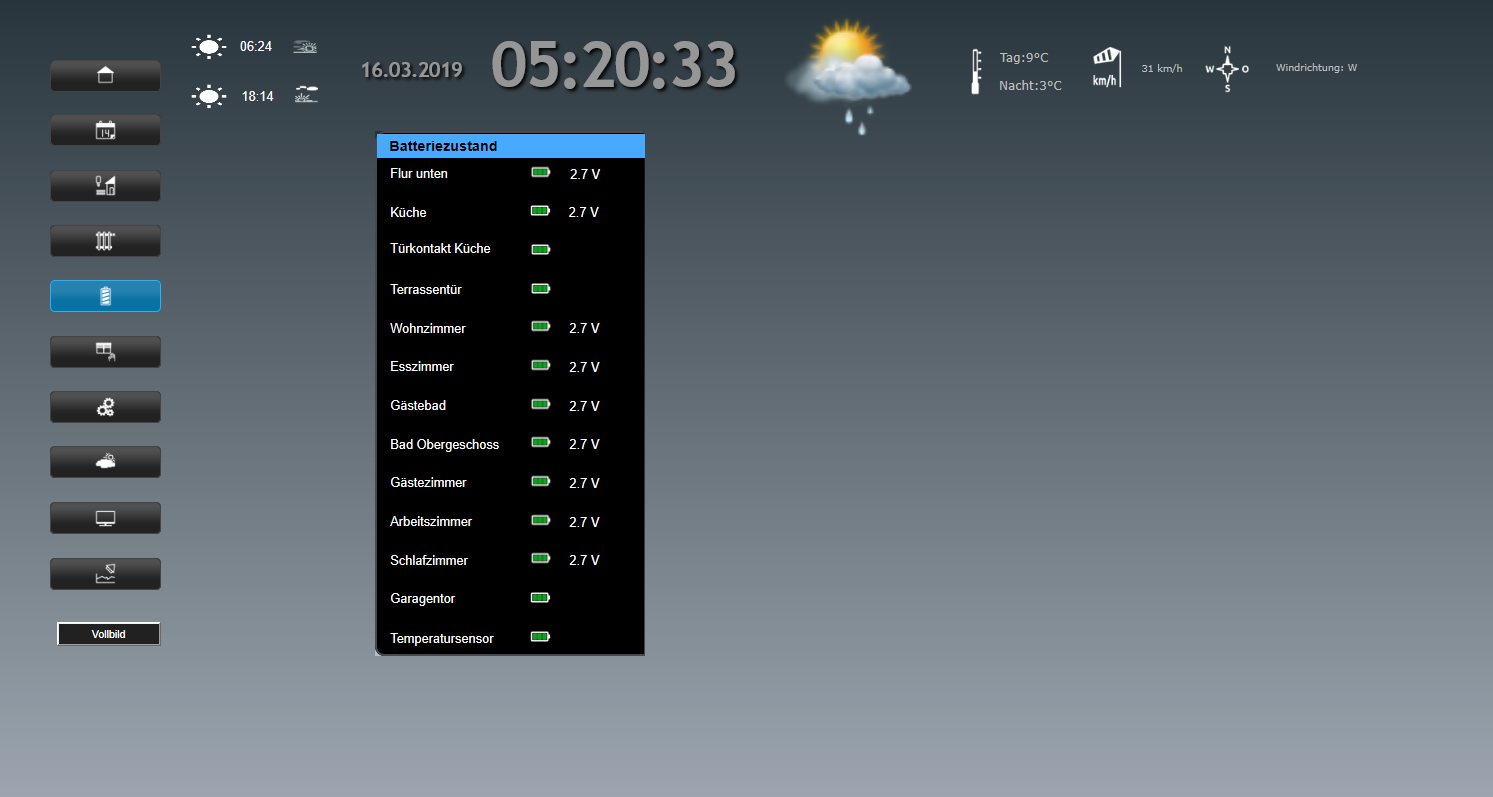
Task: Select the Temperatursensor label
Action: (442, 638)
